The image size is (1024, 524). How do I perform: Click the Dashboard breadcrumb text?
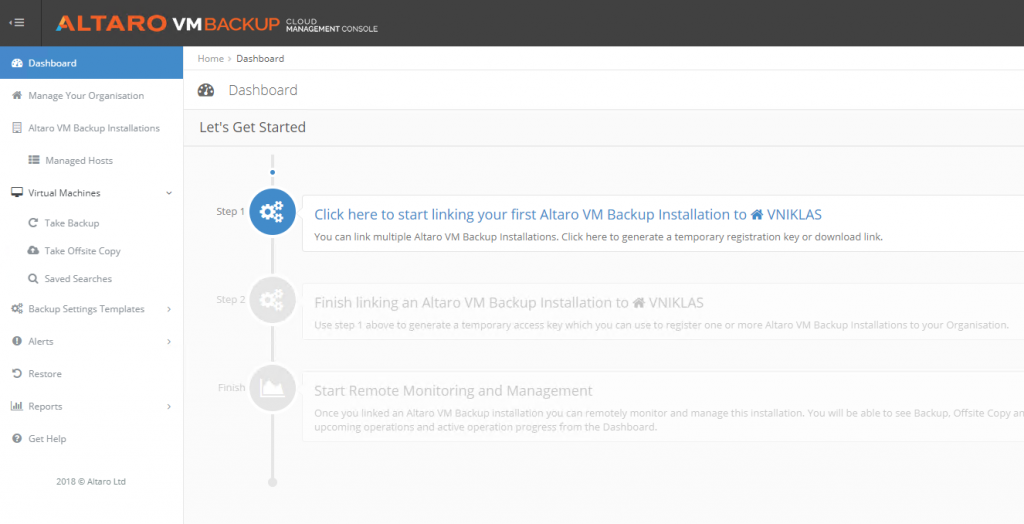coord(260,58)
